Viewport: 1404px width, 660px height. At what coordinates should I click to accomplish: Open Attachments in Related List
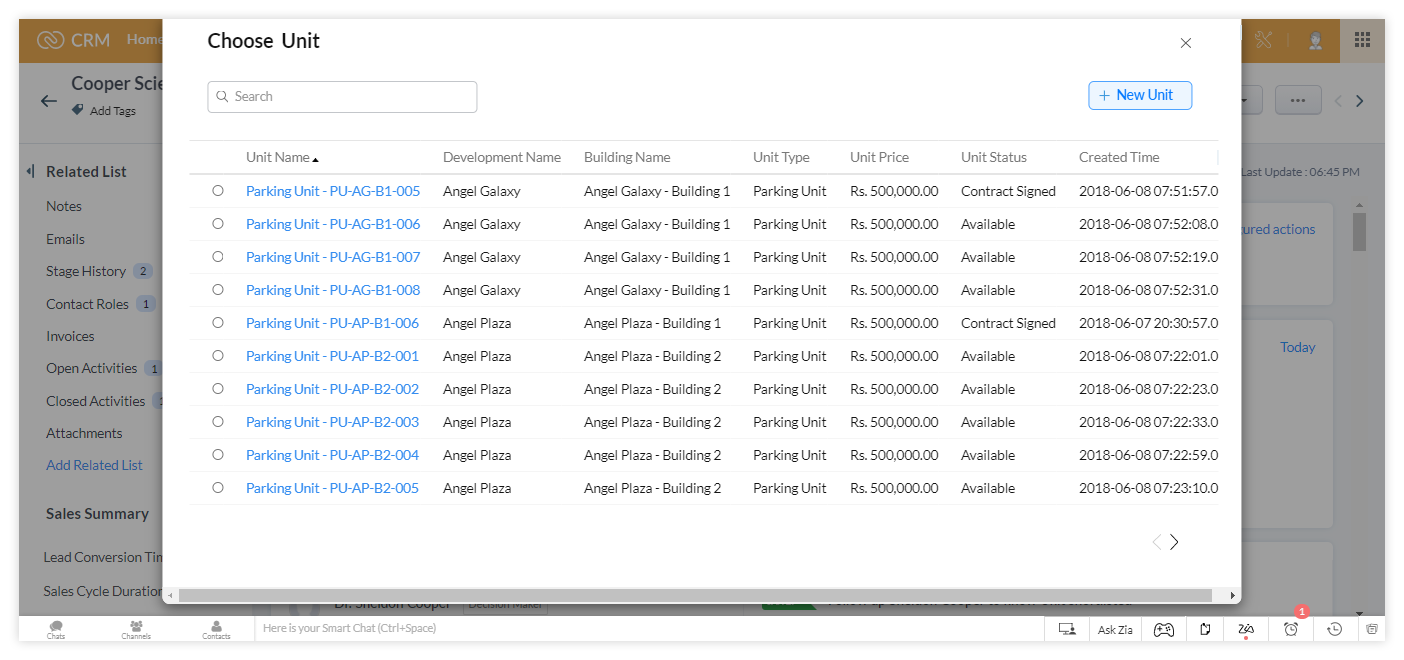(84, 433)
